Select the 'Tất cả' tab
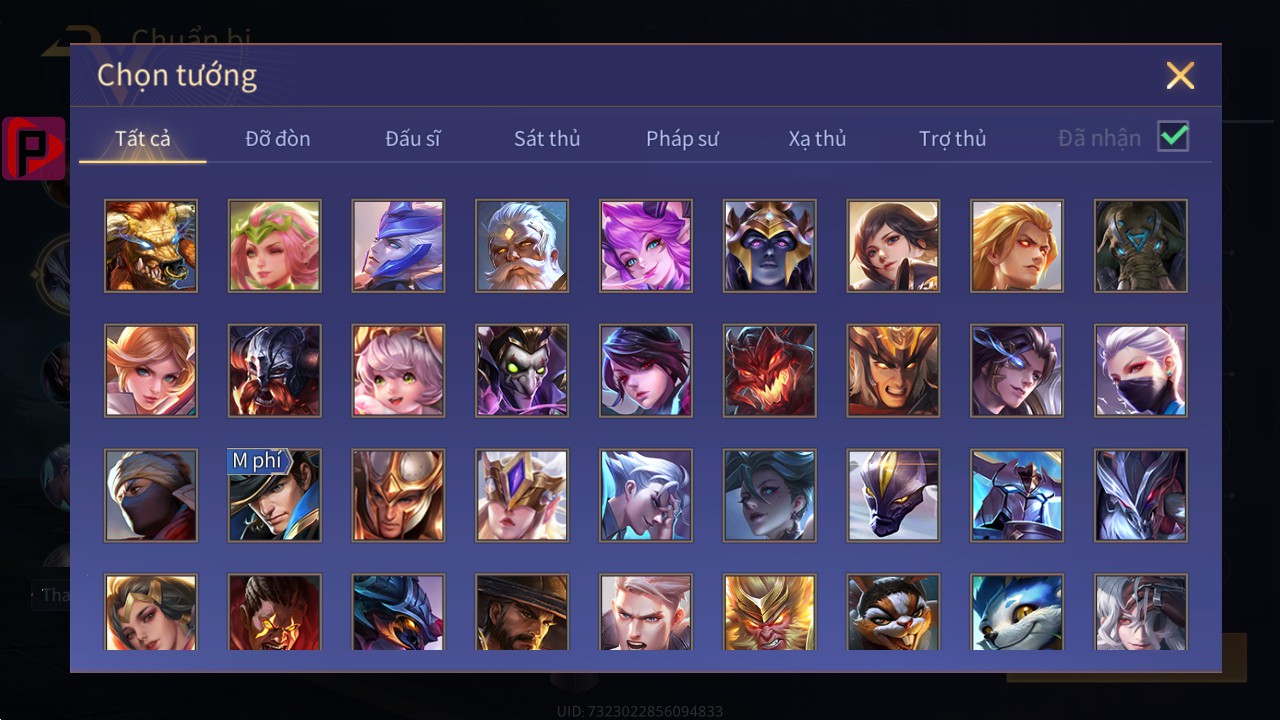This screenshot has height=720, width=1280. [143, 139]
